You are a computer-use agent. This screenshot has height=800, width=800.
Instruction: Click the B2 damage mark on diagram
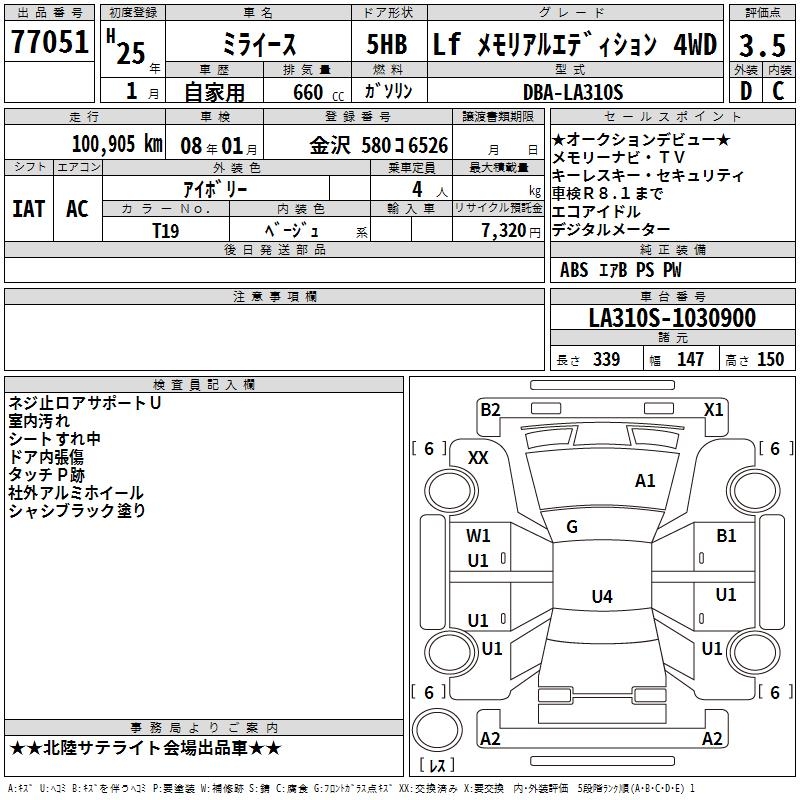[490, 409]
